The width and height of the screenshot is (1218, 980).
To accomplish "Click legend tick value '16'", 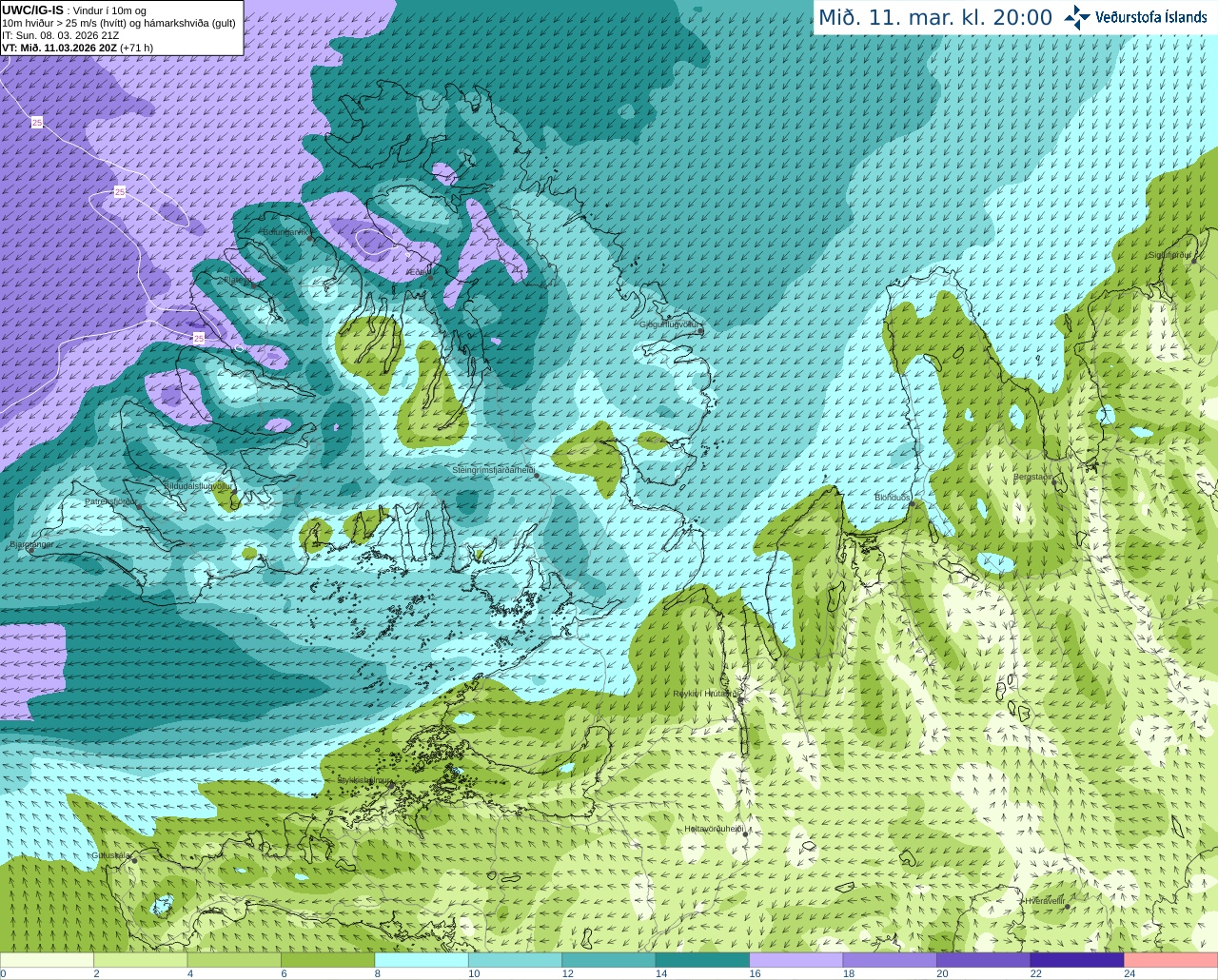I will point(755,973).
